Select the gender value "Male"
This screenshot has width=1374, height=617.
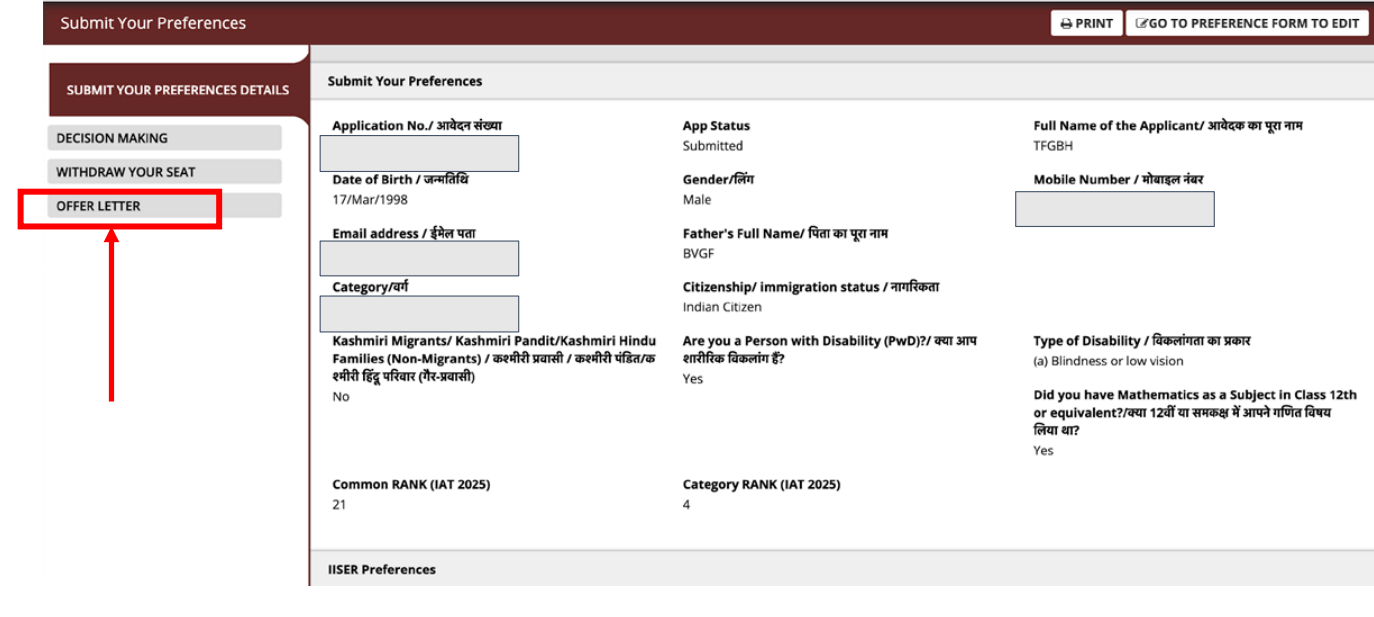point(697,200)
